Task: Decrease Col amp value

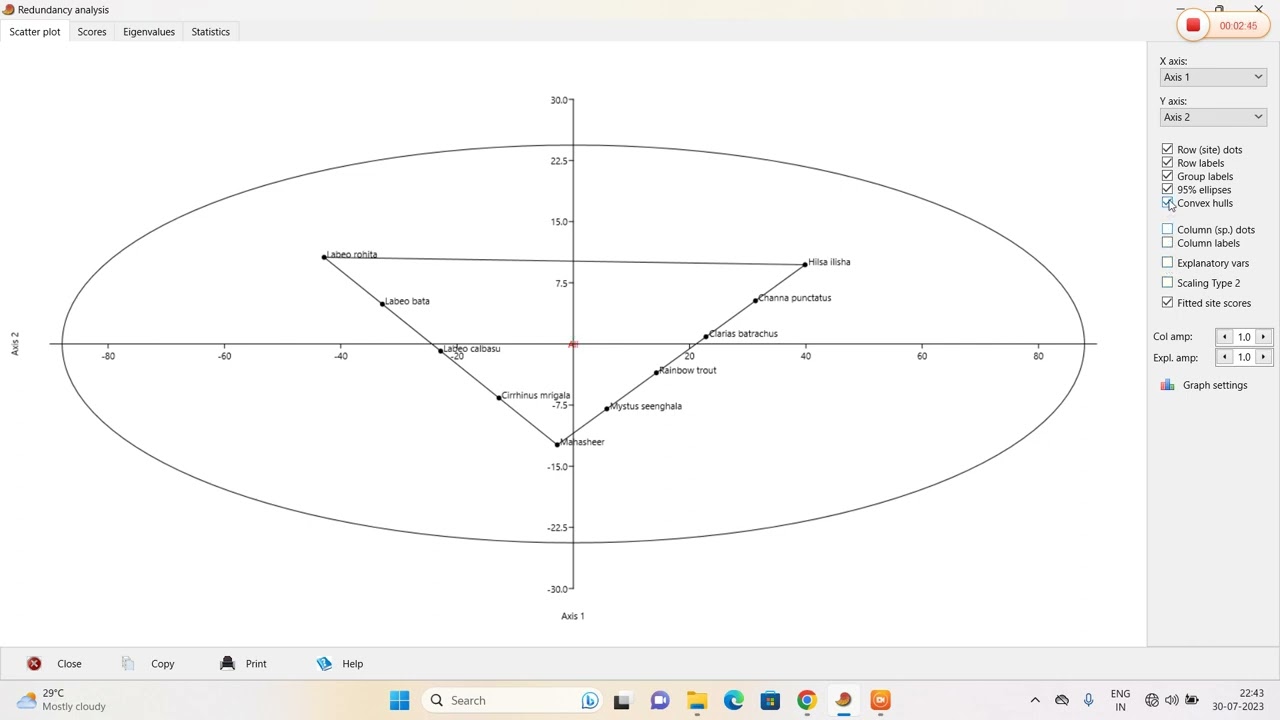Action: [x=1224, y=337]
